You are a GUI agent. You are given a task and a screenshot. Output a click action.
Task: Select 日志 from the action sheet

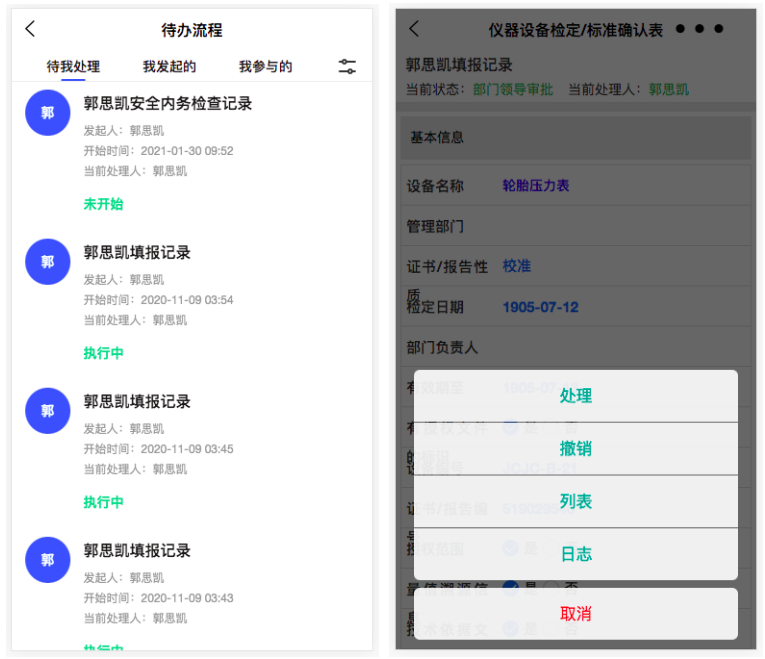(x=576, y=554)
